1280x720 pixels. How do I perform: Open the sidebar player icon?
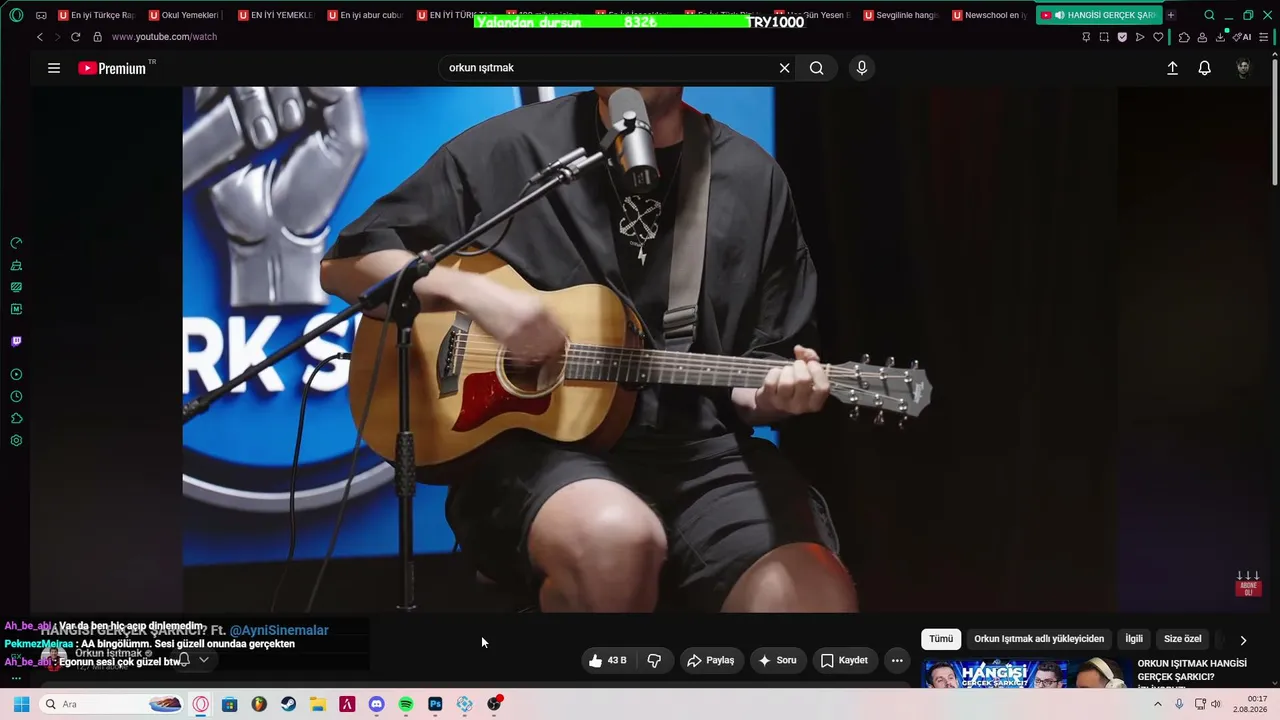[16, 374]
